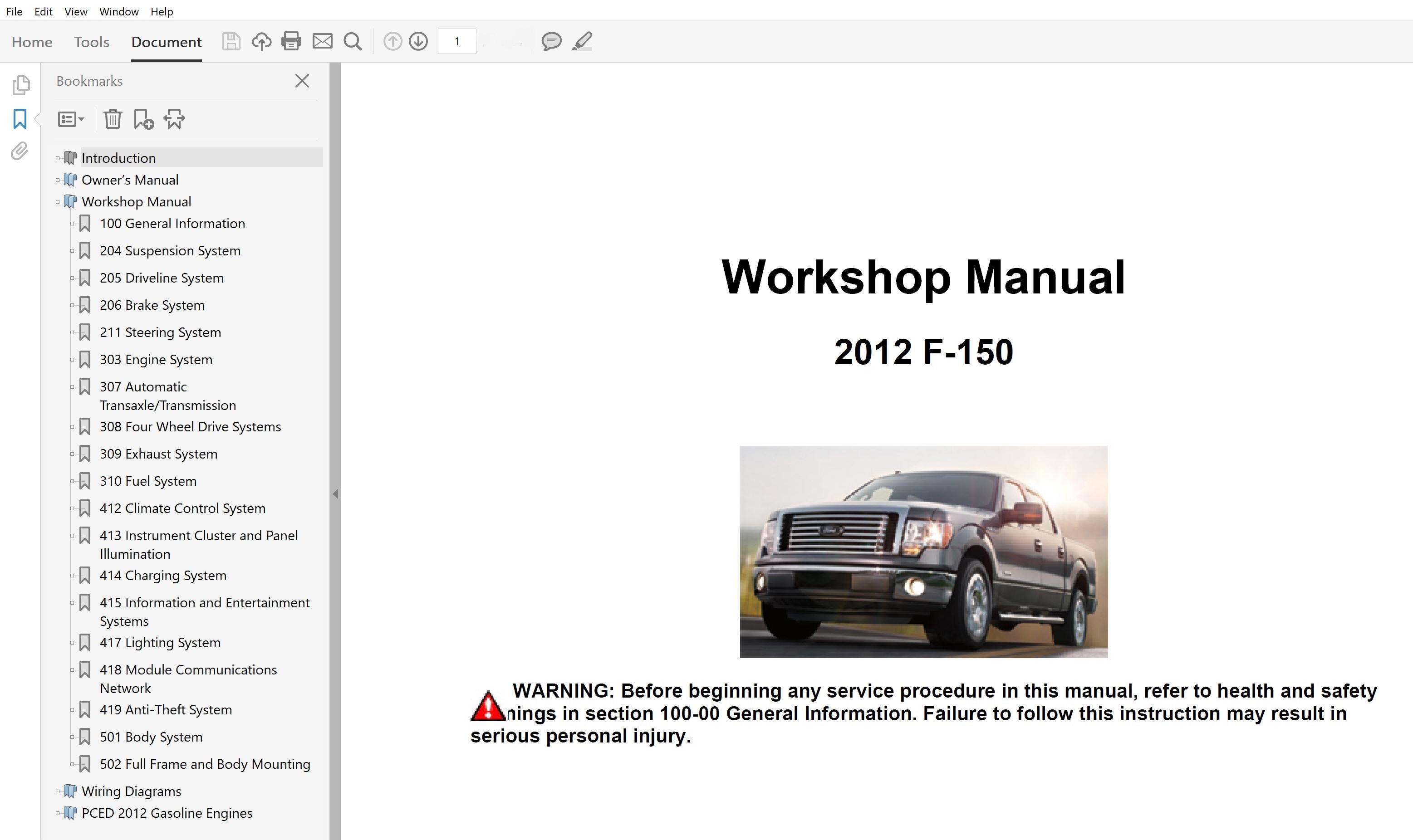Click the cloud upload icon
Screen dimensions: 1413x840
[x=261, y=41]
